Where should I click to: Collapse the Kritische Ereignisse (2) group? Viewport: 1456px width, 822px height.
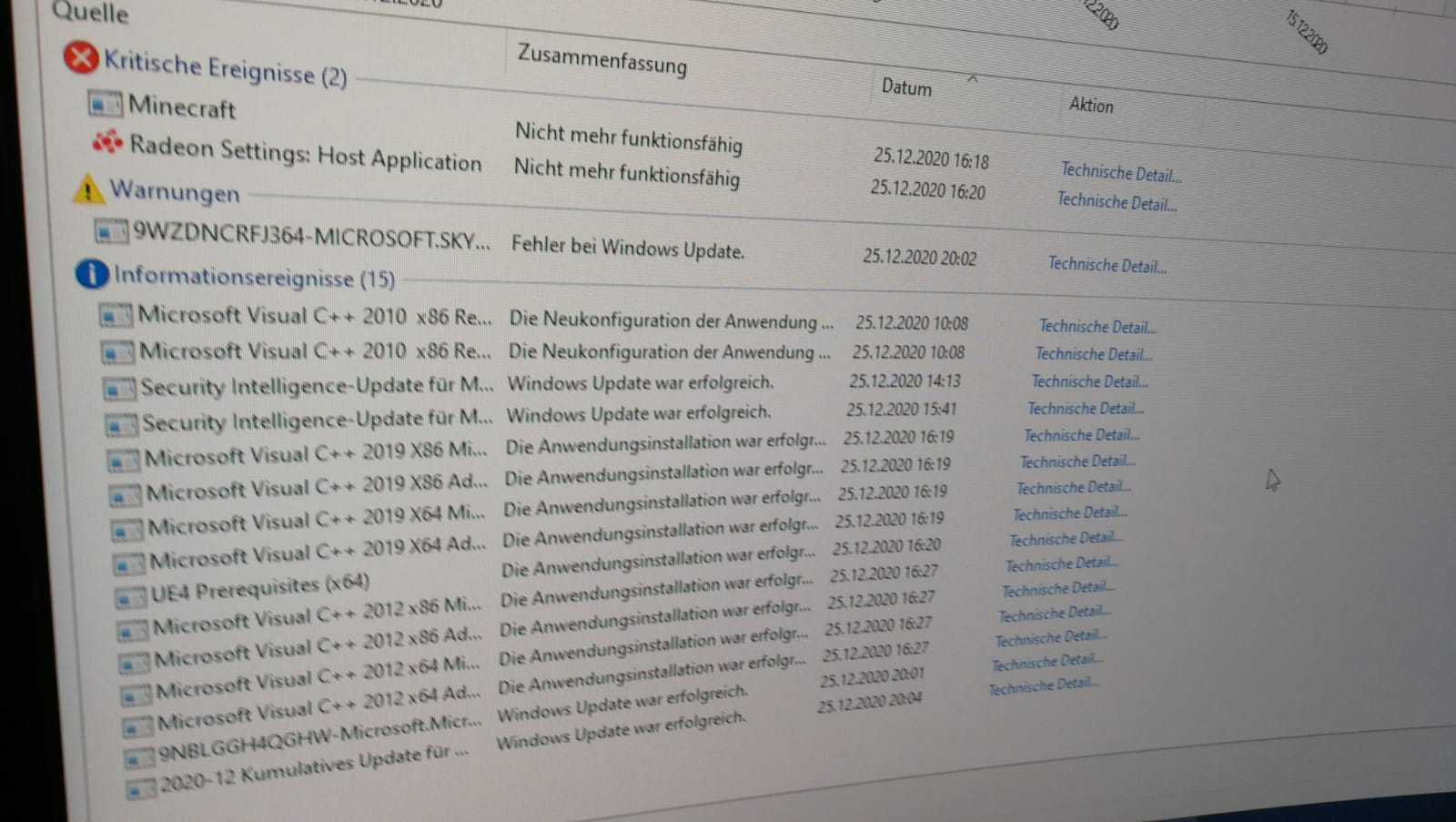[x=225, y=68]
